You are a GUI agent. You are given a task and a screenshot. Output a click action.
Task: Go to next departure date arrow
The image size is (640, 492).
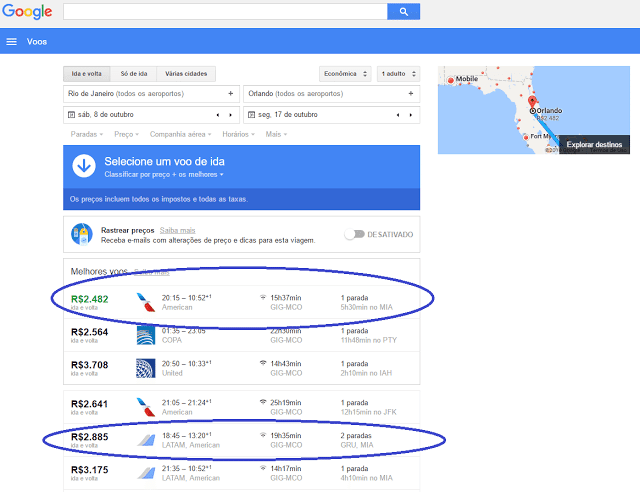tap(231, 115)
